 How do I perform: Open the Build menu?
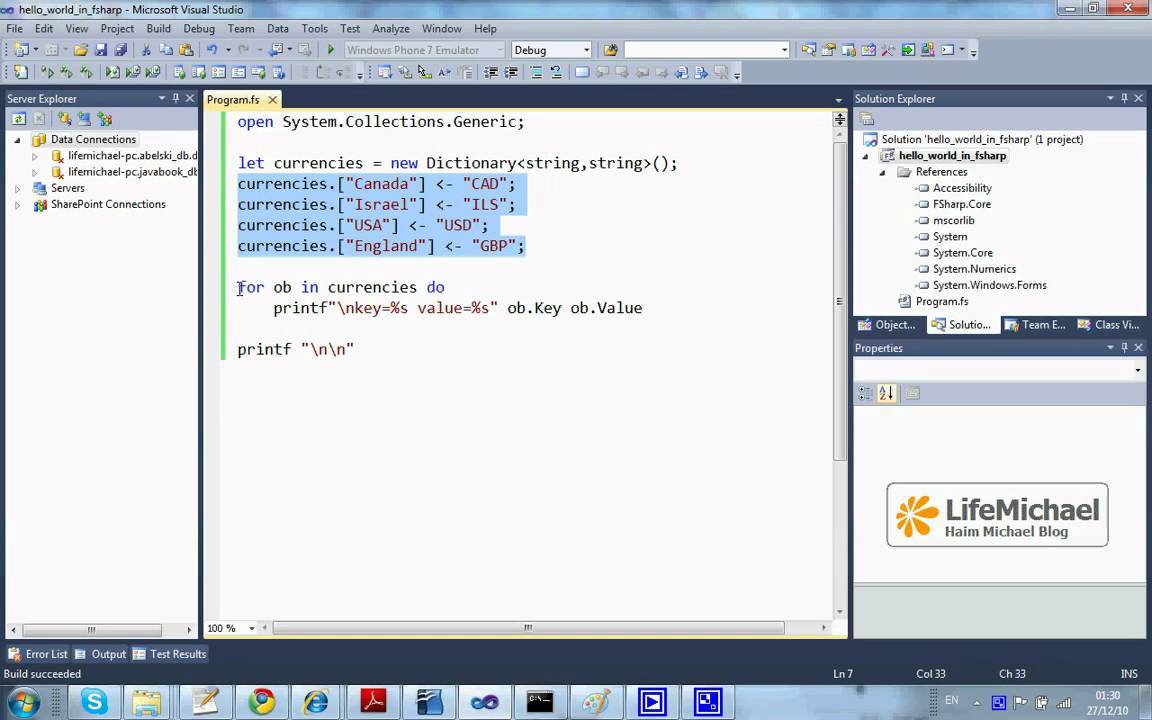click(x=159, y=29)
